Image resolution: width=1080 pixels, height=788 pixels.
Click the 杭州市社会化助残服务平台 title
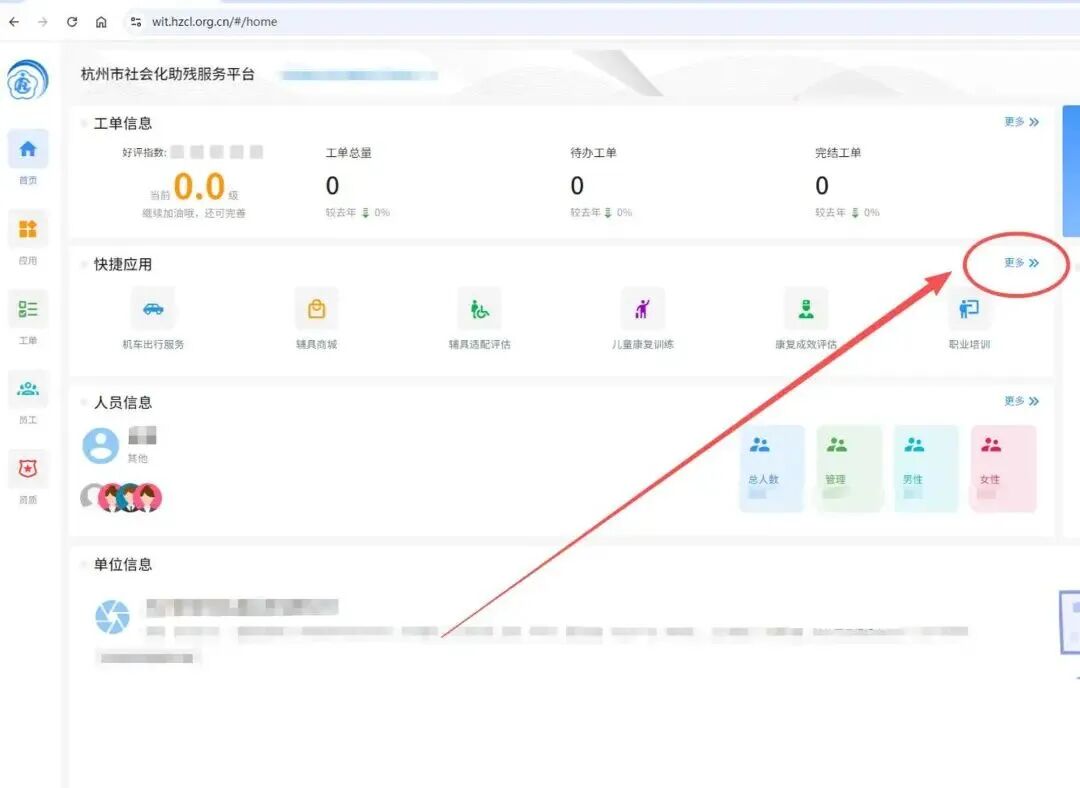[167, 74]
